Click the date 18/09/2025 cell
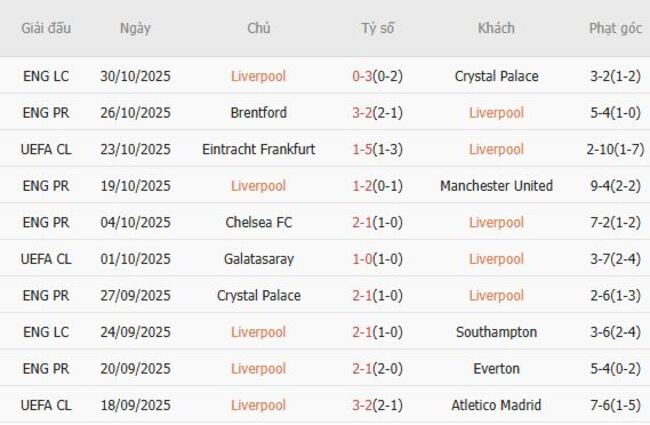Screen dimensions: 650x425 tap(135, 405)
